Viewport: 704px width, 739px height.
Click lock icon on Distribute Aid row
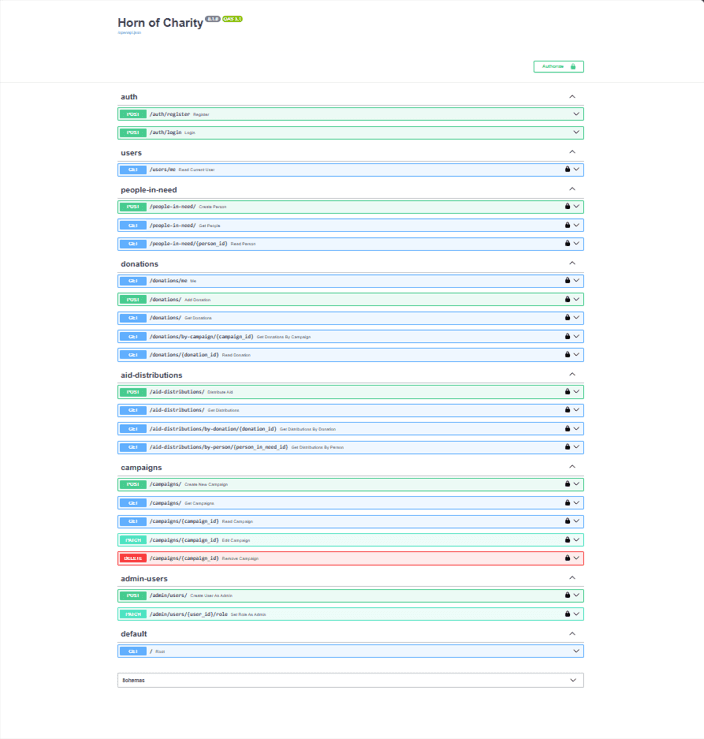567,392
